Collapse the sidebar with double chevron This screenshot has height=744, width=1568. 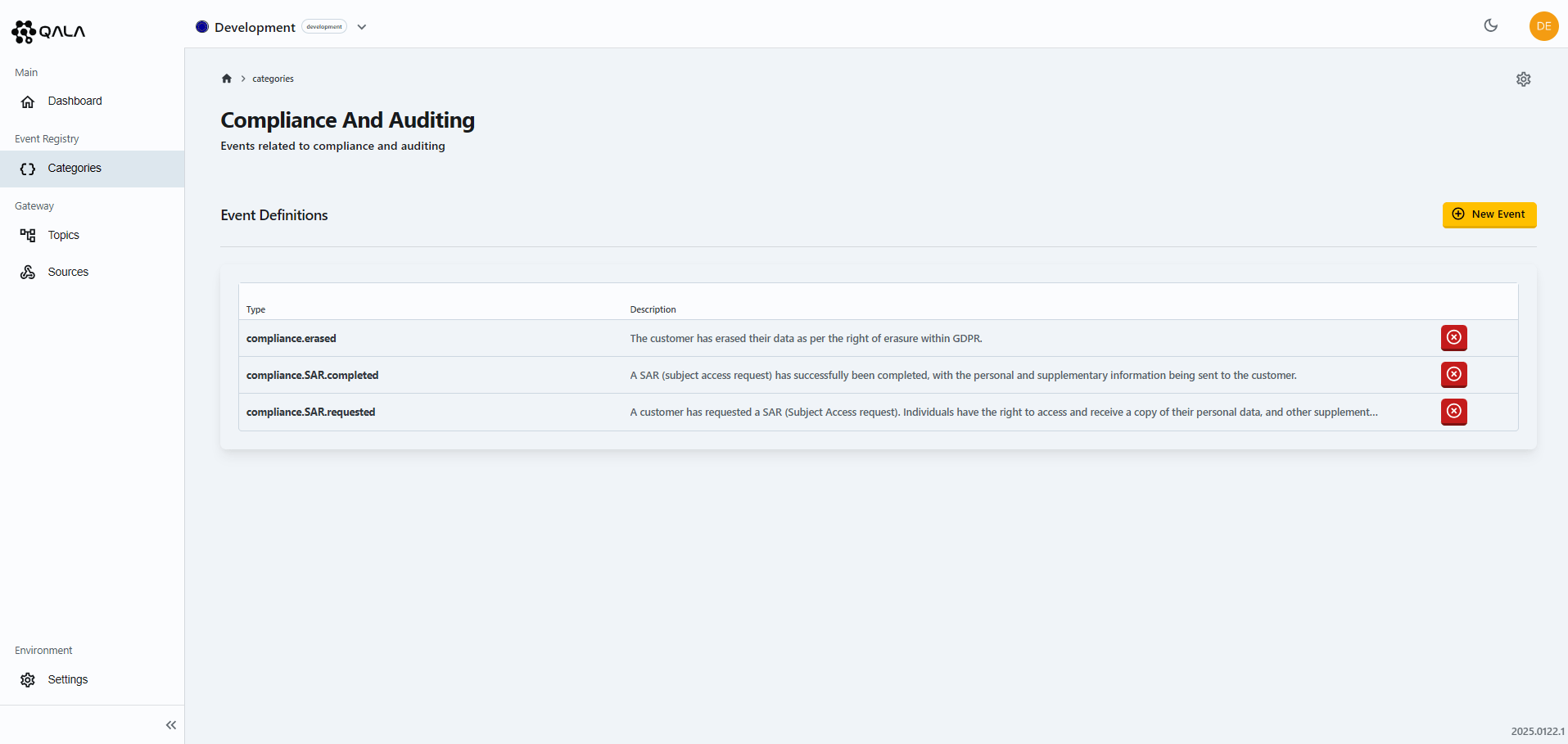pos(170,725)
